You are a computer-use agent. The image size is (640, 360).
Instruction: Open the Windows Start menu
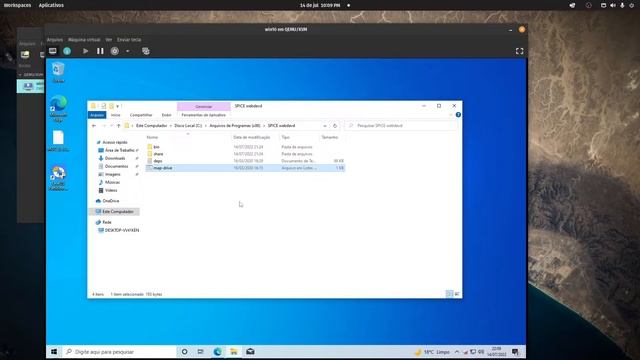pyautogui.click(x=54, y=351)
